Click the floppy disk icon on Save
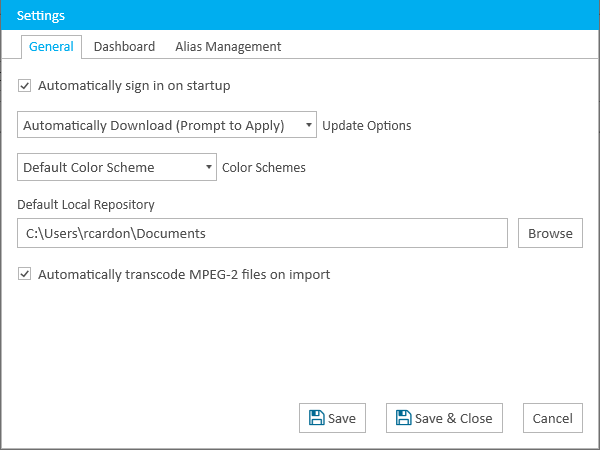The width and height of the screenshot is (600, 450). point(316,418)
